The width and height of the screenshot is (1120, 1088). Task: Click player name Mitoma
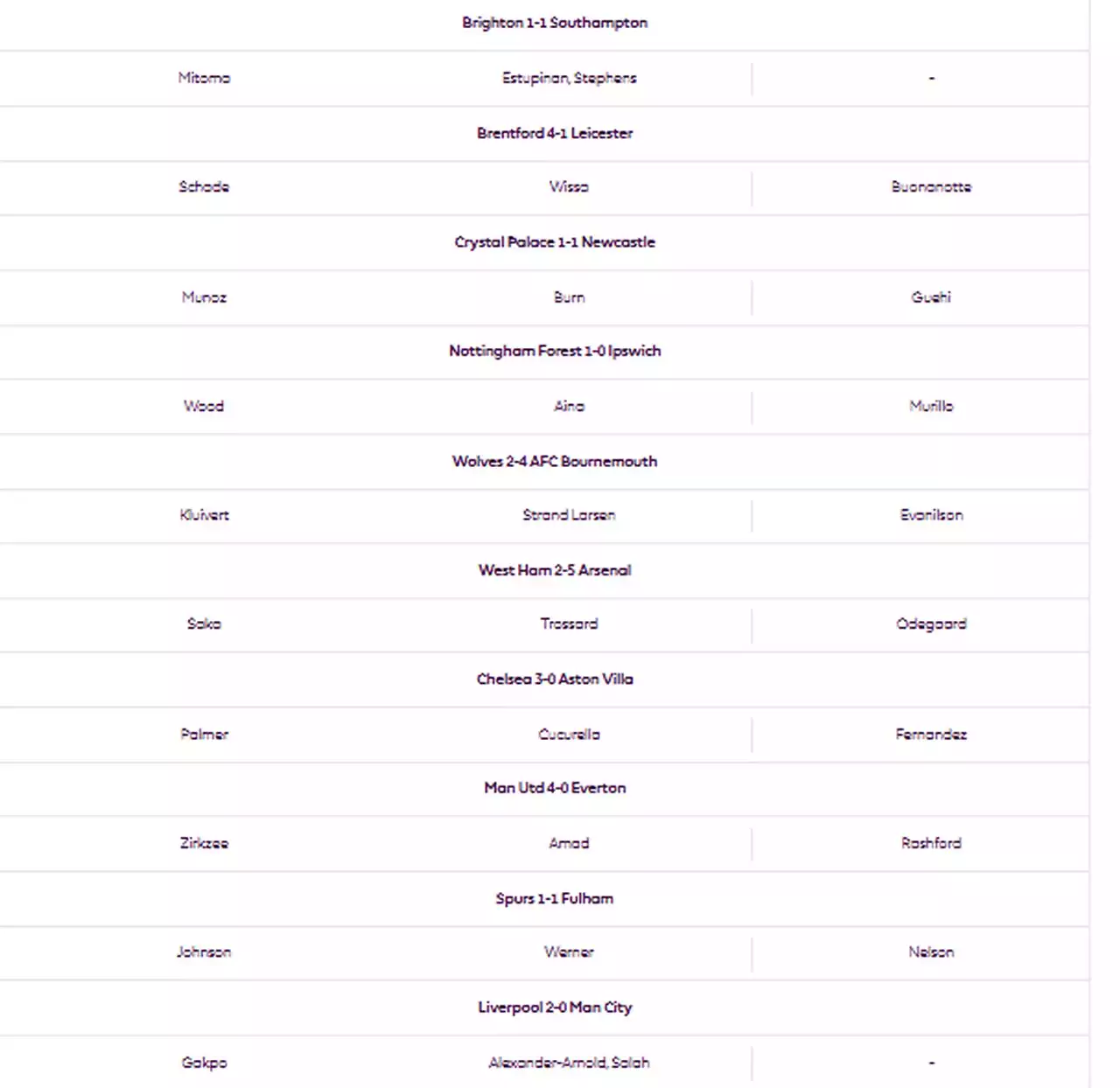(x=204, y=78)
